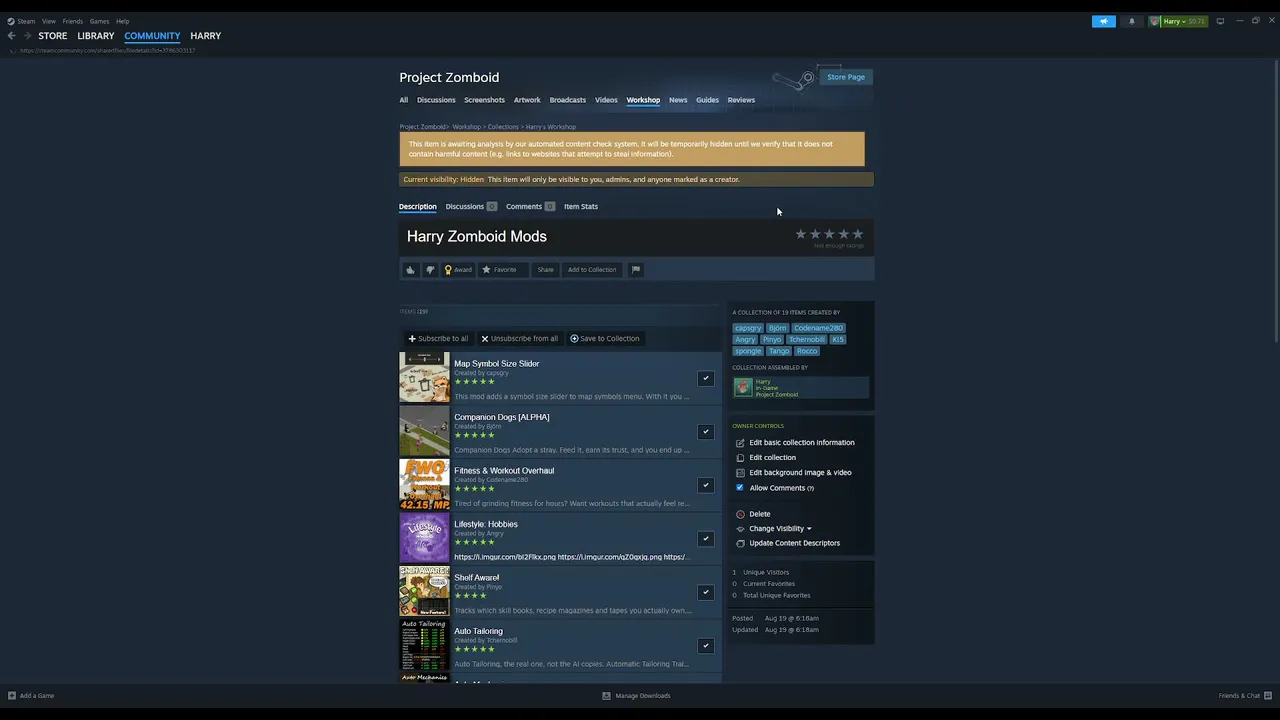Click Unsubscribe from all
This screenshot has height=720, width=1280.
(519, 339)
